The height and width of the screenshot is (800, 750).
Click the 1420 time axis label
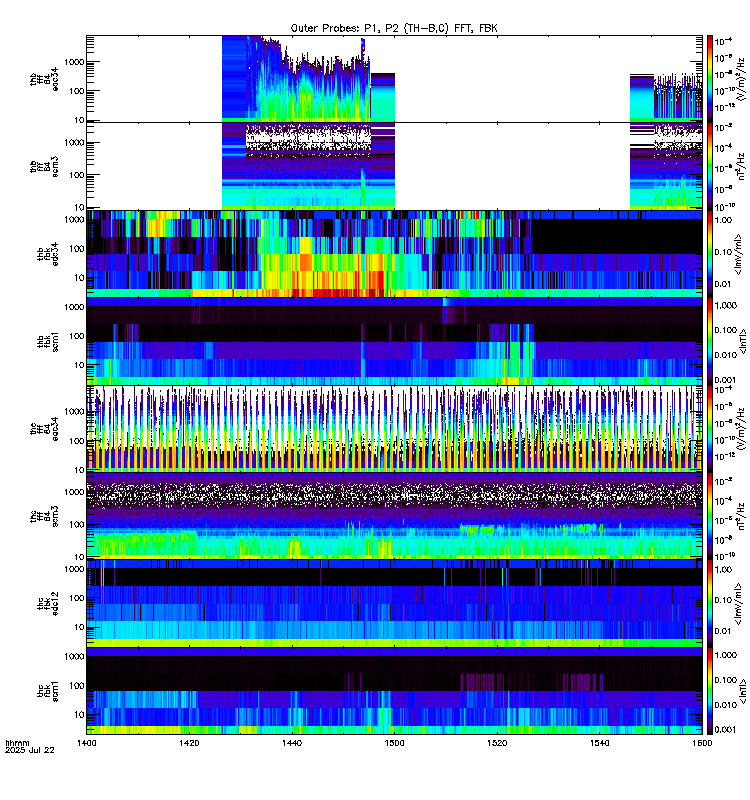[x=189, y=743]
